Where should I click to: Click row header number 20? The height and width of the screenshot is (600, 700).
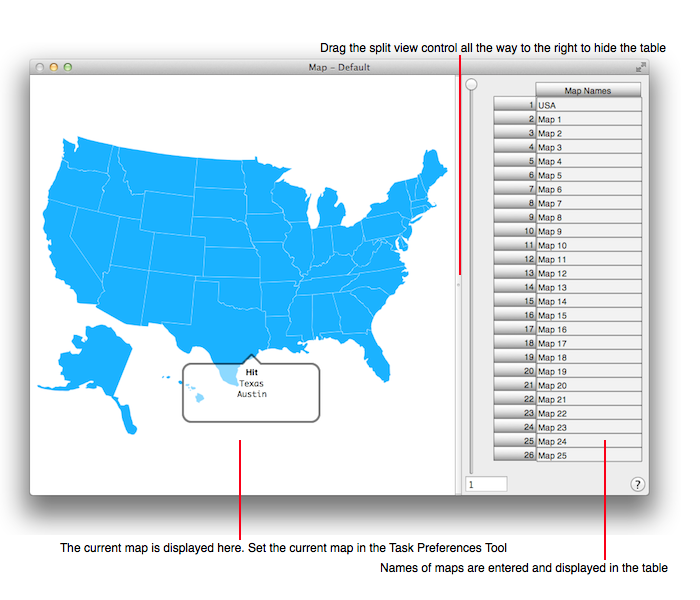pos(515,371)
